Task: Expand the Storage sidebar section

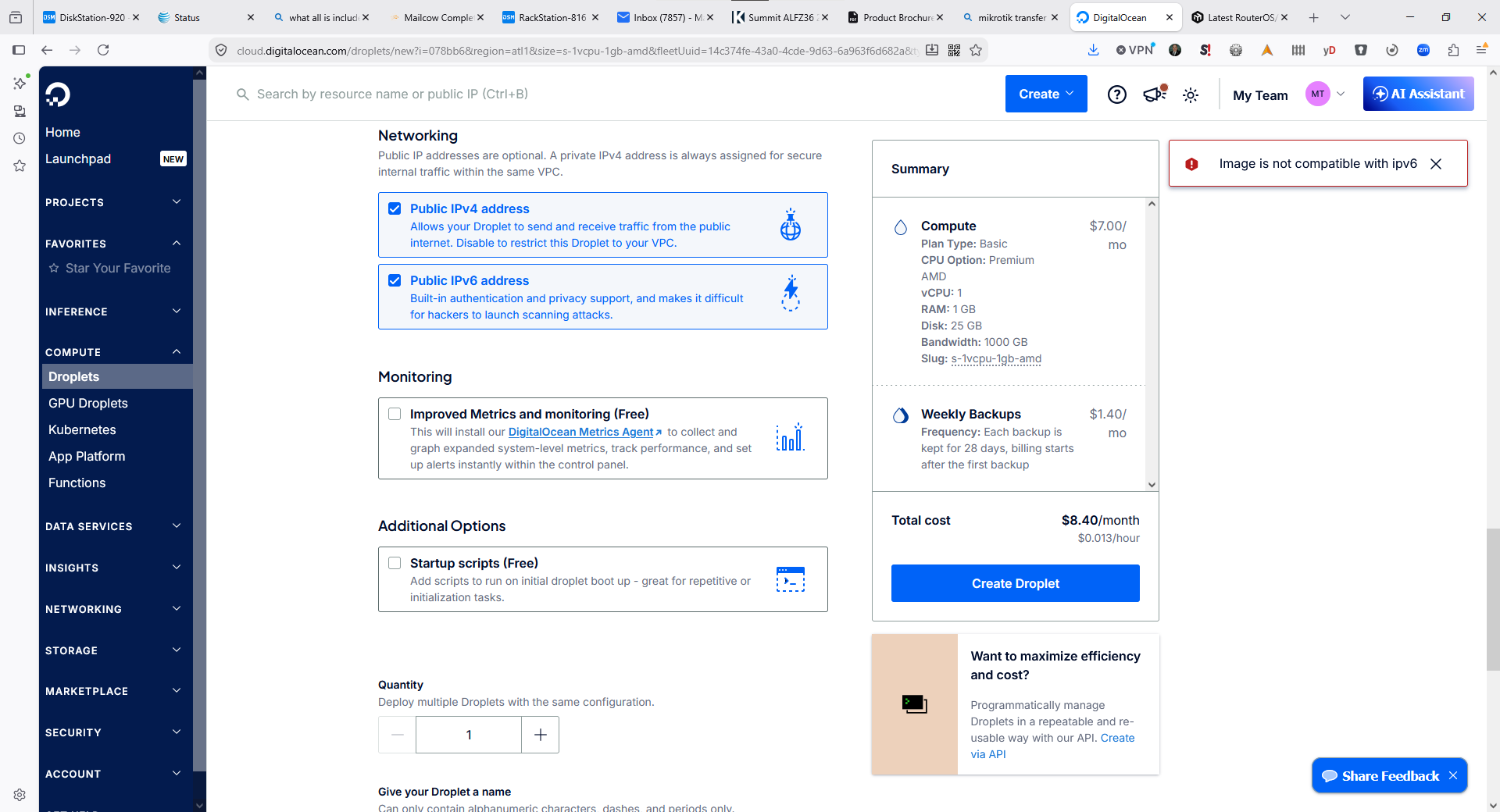Action: click(114, 650)
